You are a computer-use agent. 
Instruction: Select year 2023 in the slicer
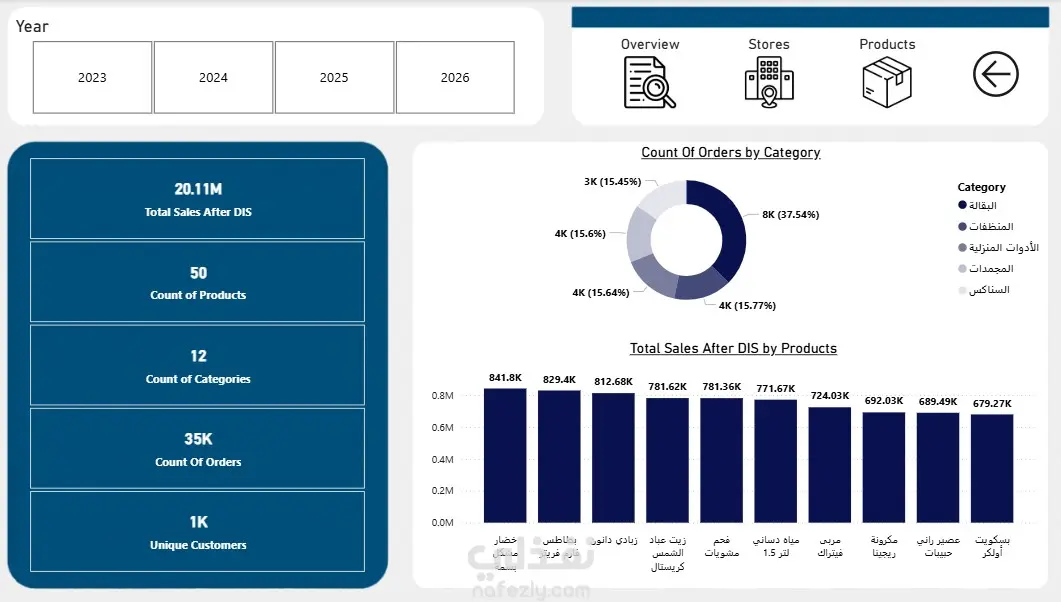pyautogui.click(x=92, y=77)
